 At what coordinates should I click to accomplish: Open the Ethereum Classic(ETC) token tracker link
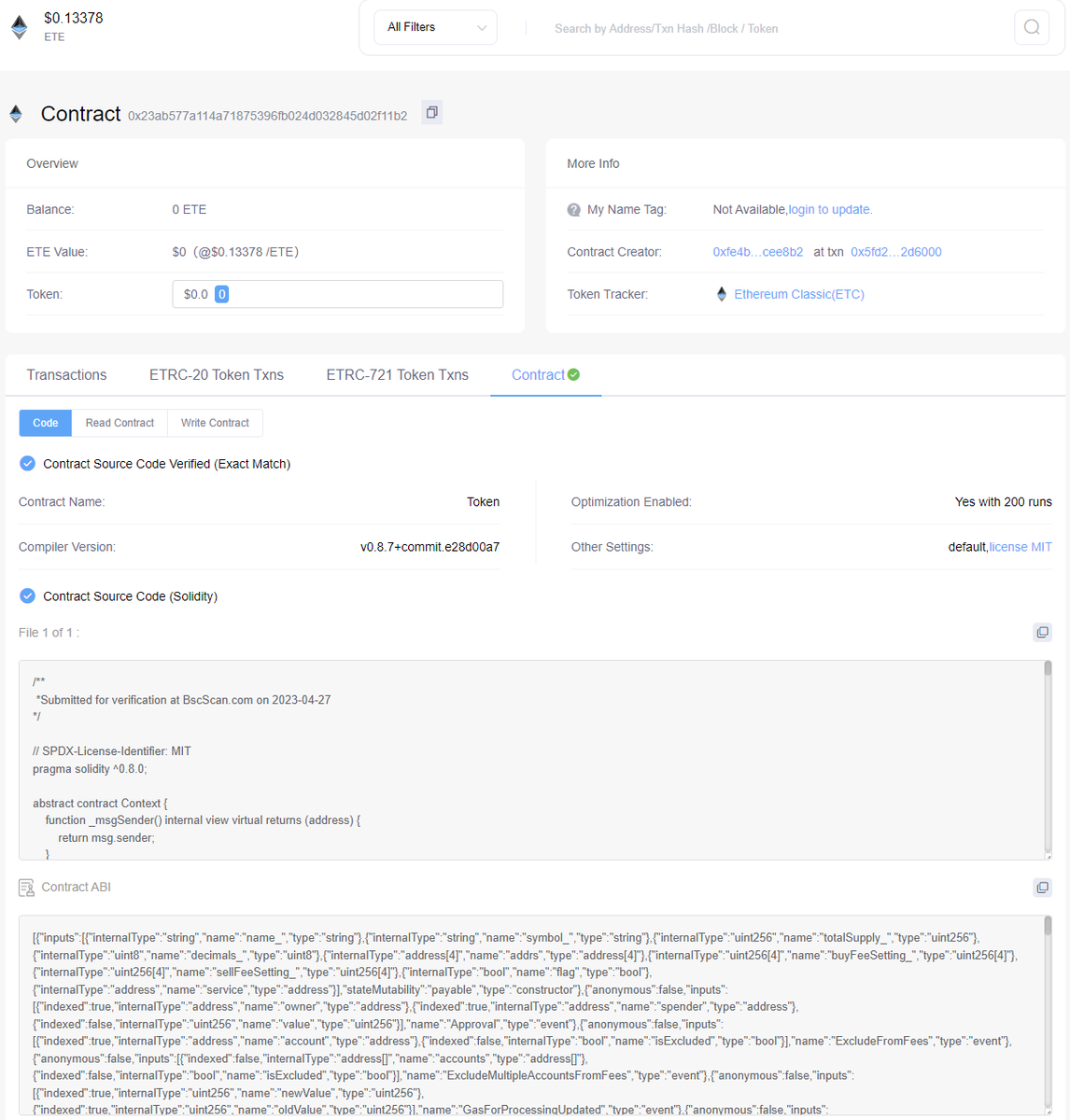pos(799,294)
